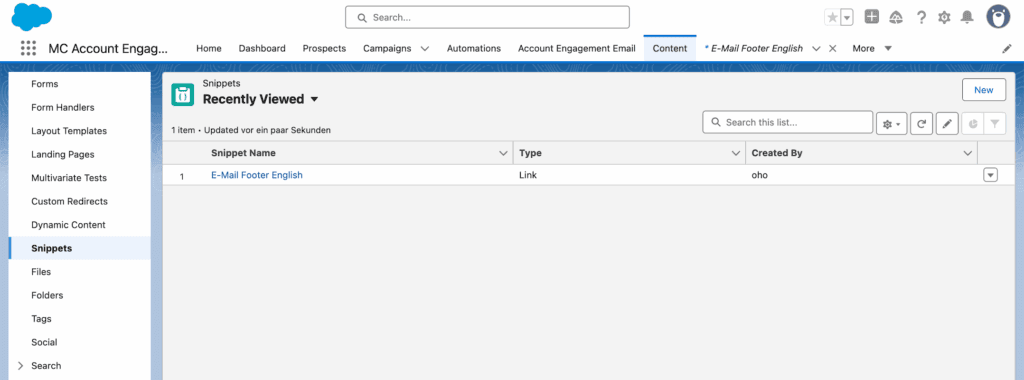Click the Favorites star icon
The height and width of the screenshot is (380, 1024).
pyautogui.click(x=832, y=18)
